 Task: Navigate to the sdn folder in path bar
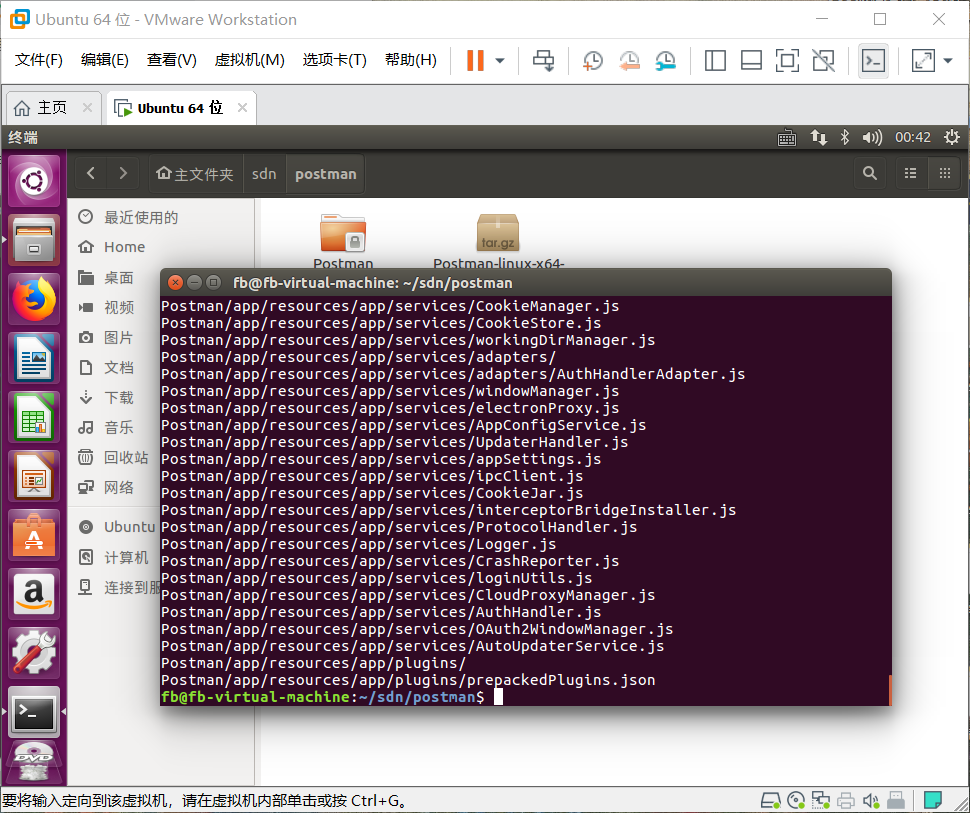(264, 174)
